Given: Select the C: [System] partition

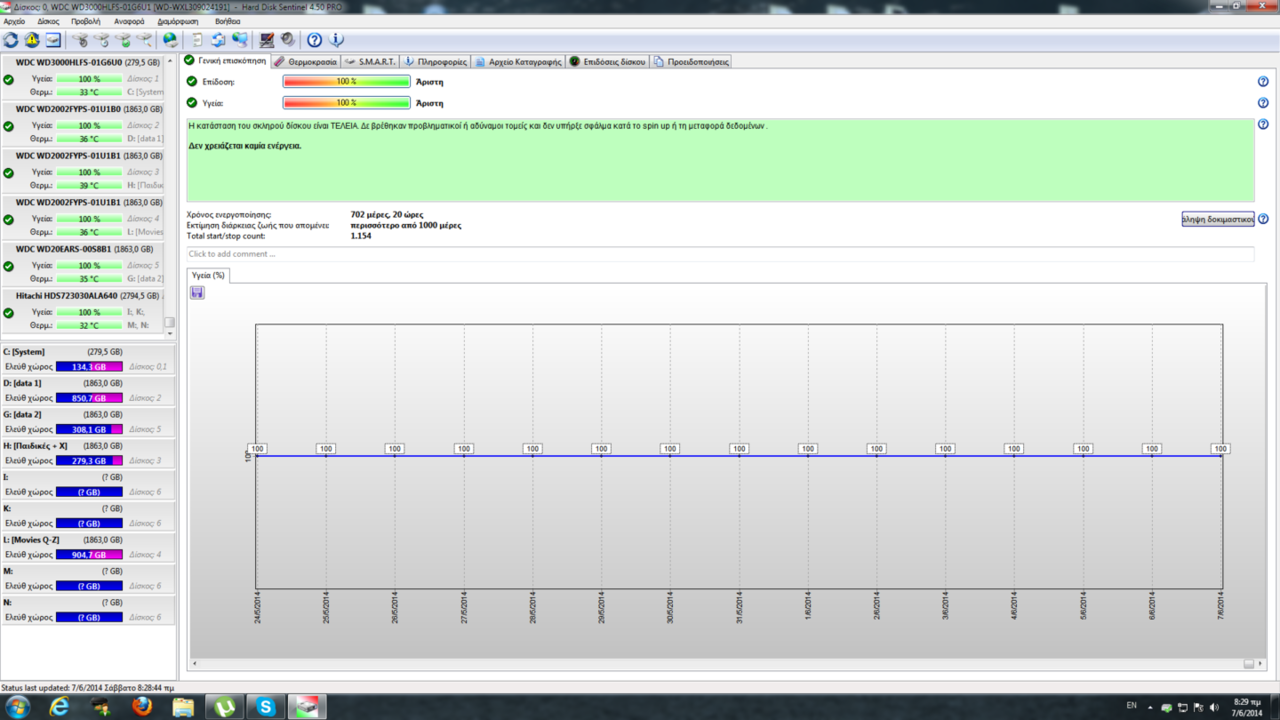Looking at the screenshot, I should point(88,359).
